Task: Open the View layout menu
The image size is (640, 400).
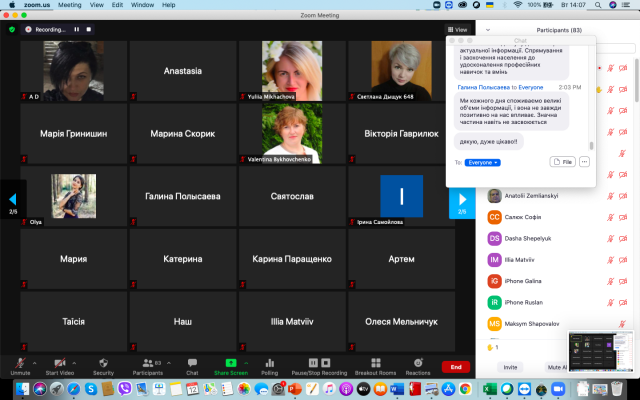Action: click(457, 29)
